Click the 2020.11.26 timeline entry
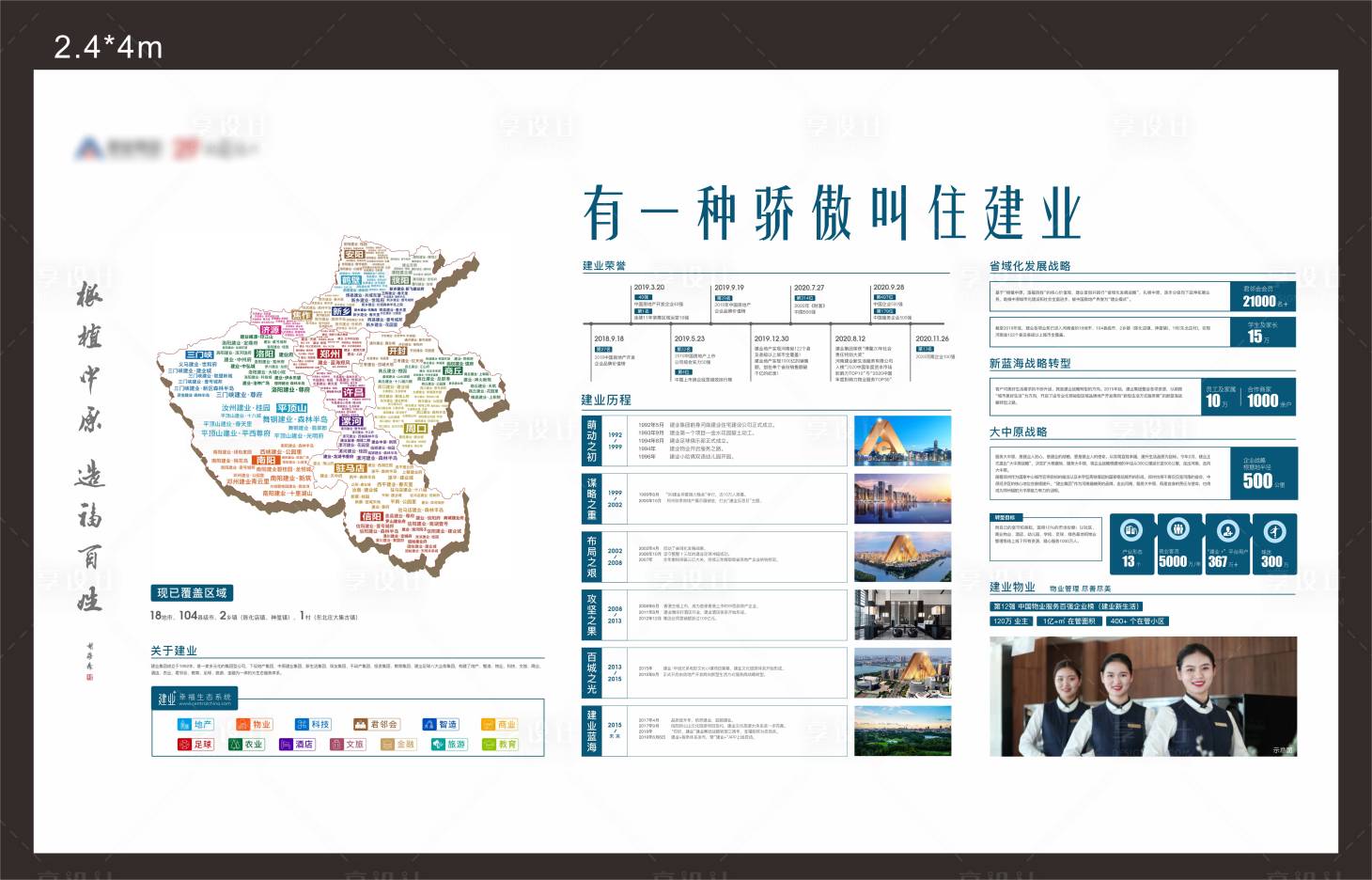 tap(934, 348)
